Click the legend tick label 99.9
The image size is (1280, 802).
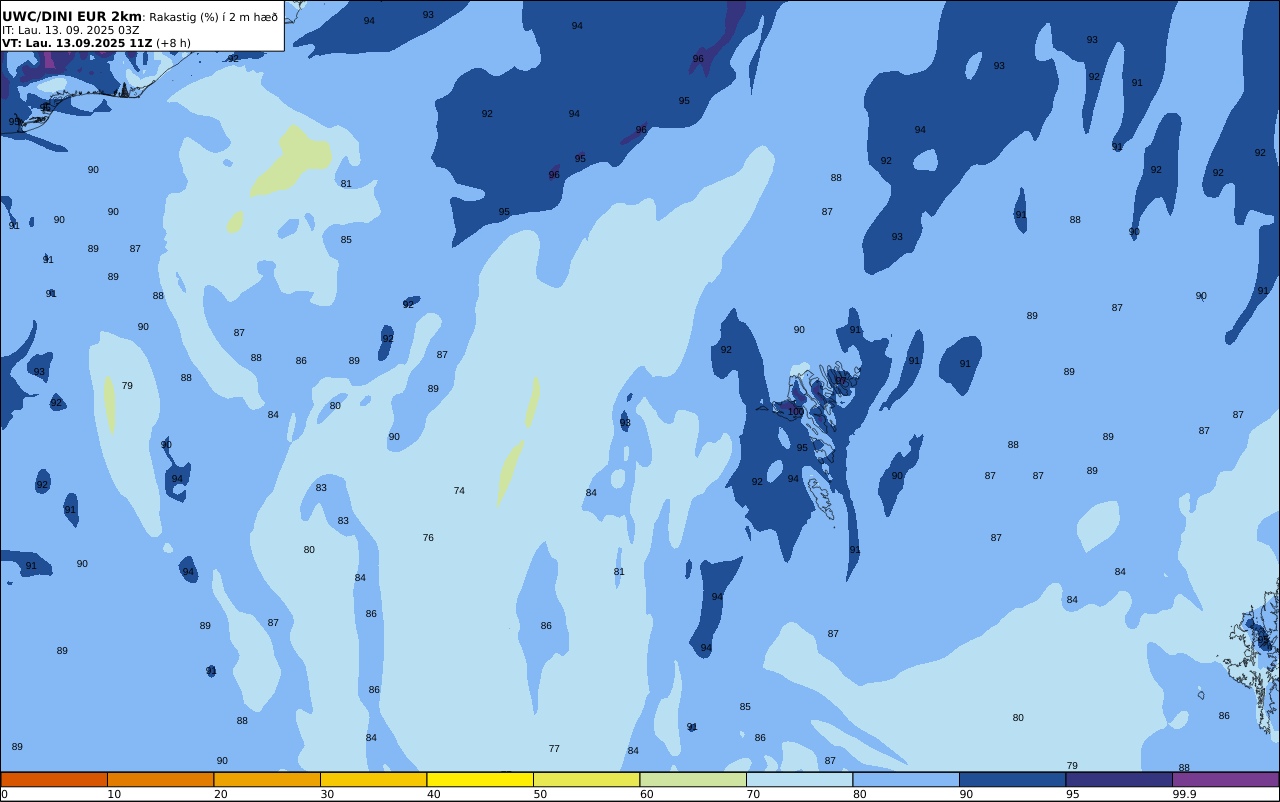[1185, 794]
